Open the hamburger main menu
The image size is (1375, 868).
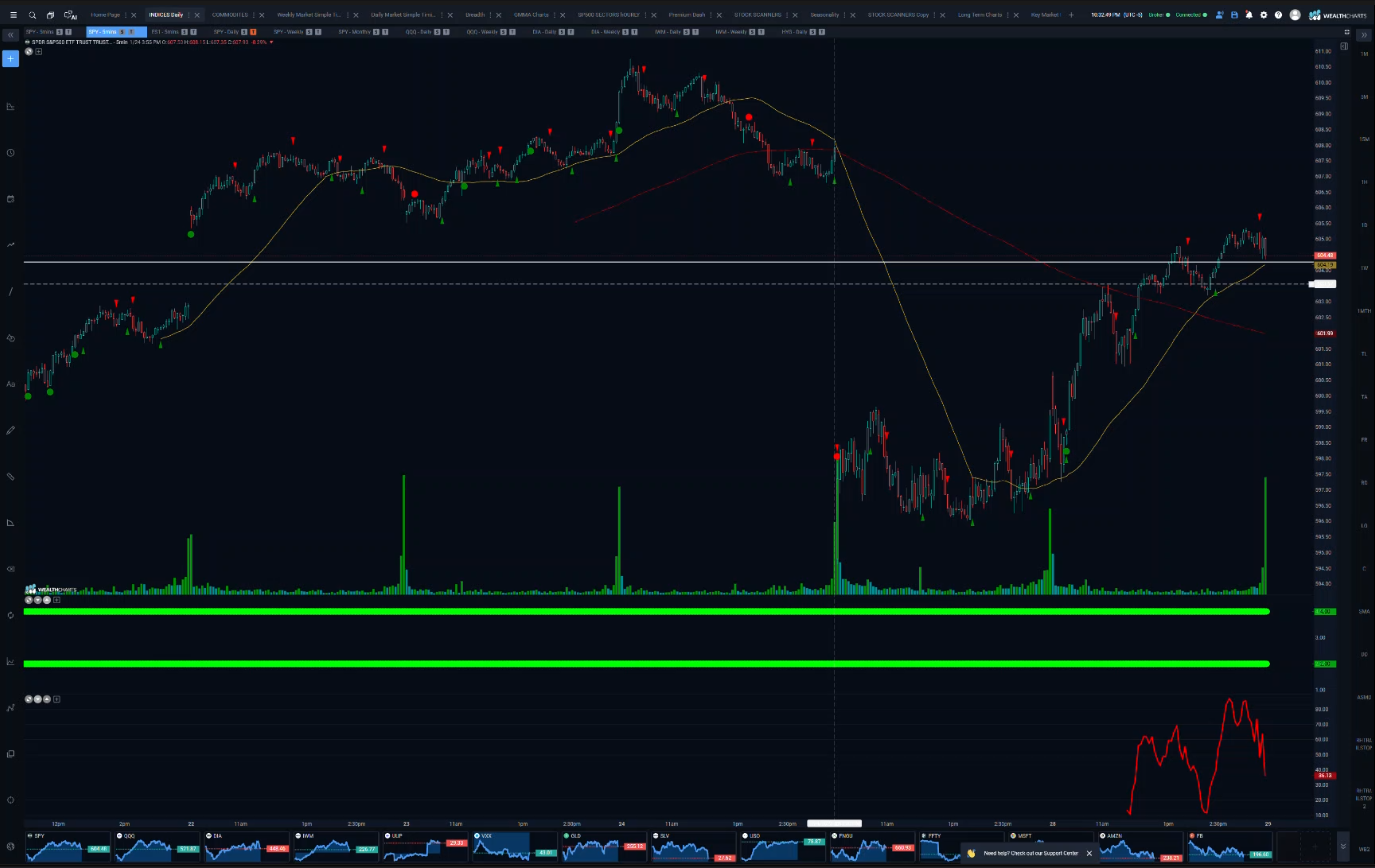[14, 15]
